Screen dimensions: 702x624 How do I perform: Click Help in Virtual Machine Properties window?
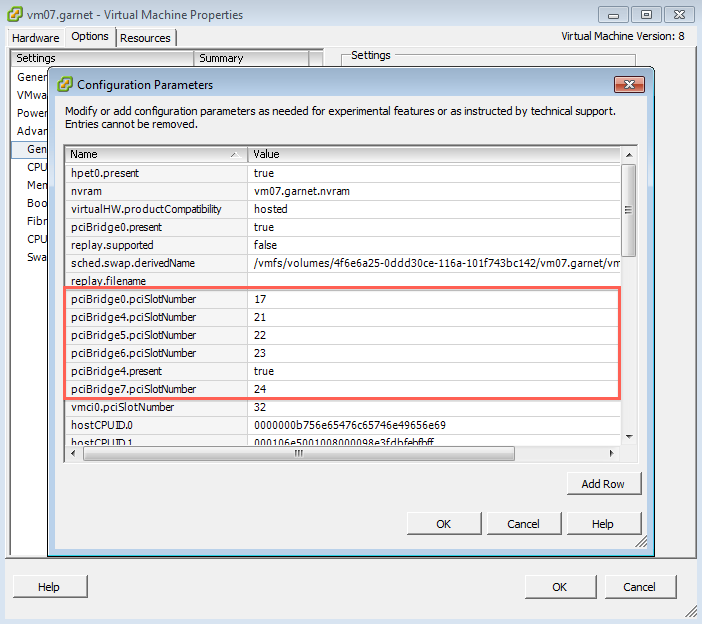click(49, 587)
